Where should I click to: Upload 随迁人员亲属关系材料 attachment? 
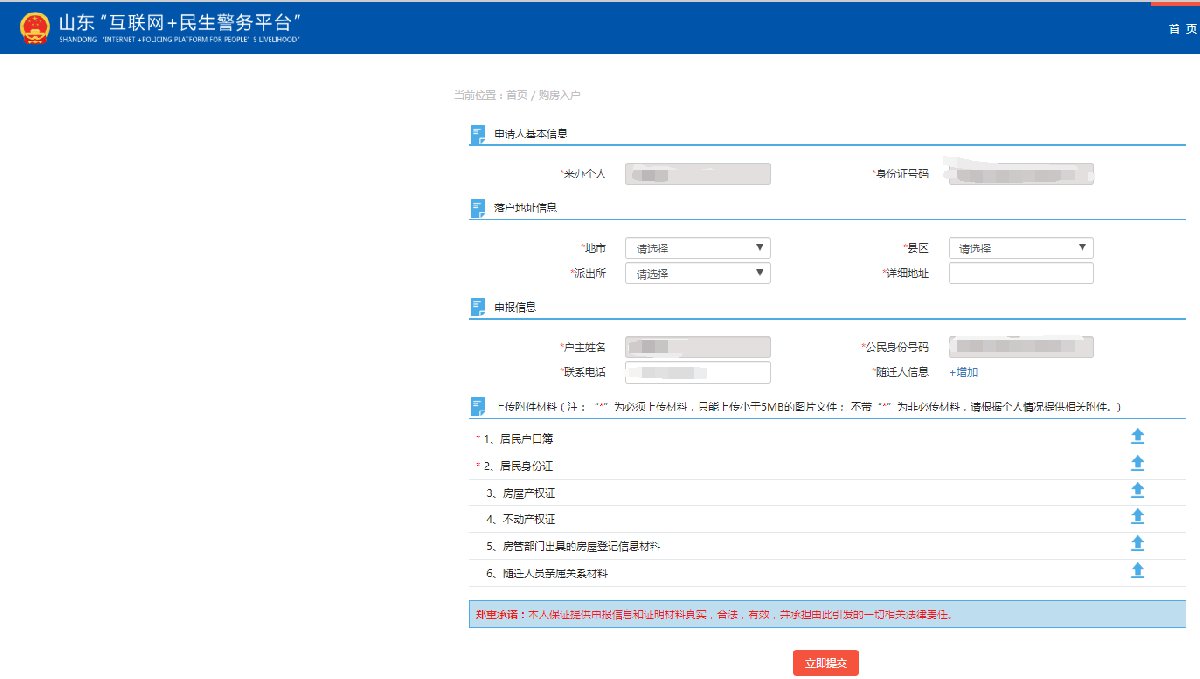pos(1137,570)
